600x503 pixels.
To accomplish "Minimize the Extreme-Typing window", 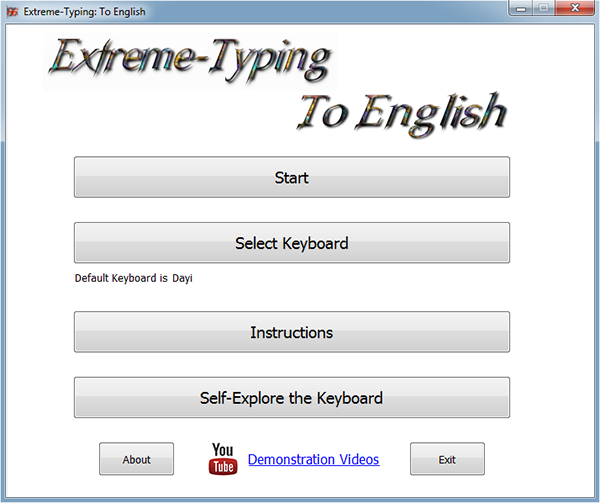I will [521, 8].
